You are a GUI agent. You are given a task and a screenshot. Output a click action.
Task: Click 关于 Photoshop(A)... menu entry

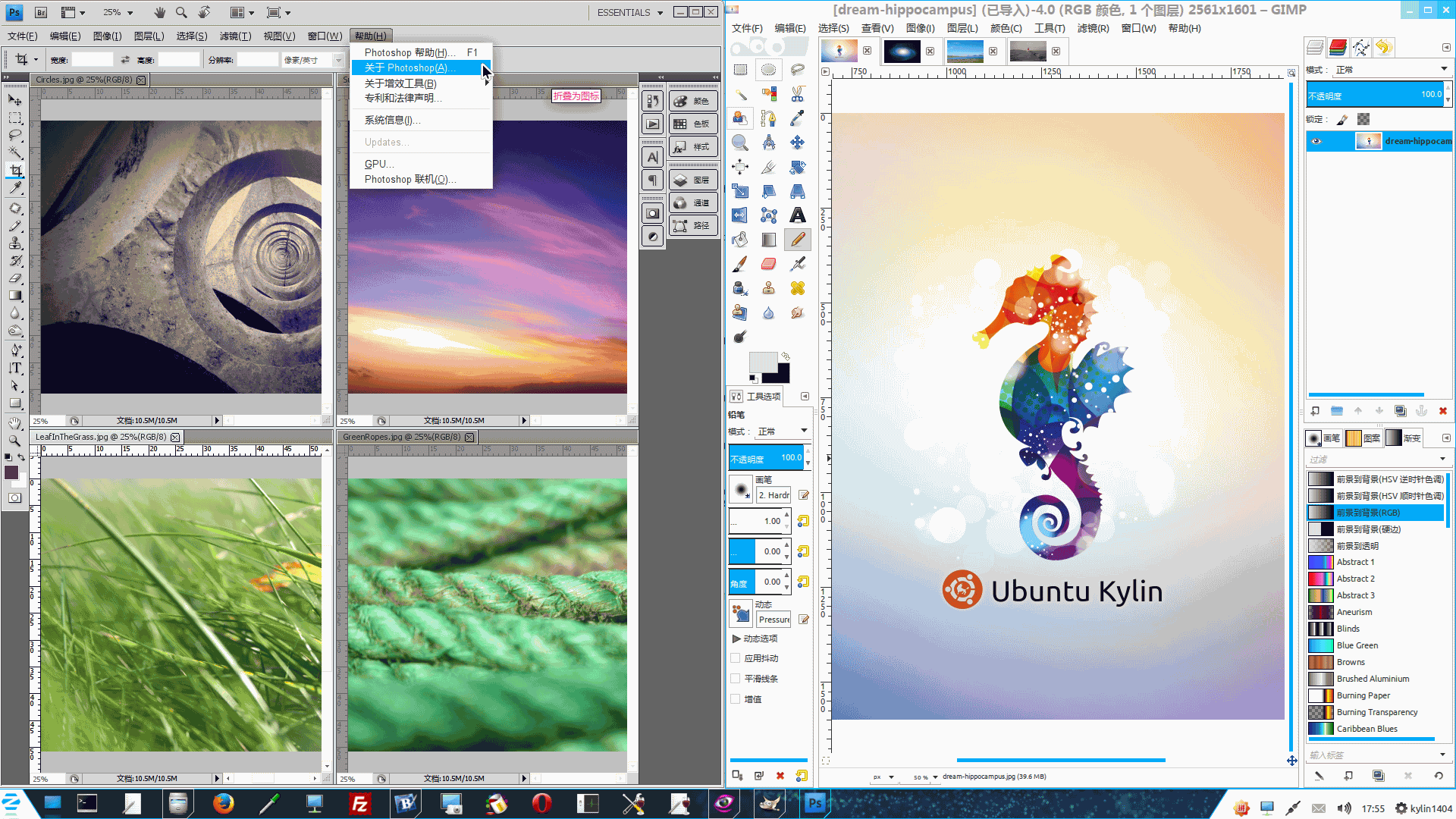421,68
